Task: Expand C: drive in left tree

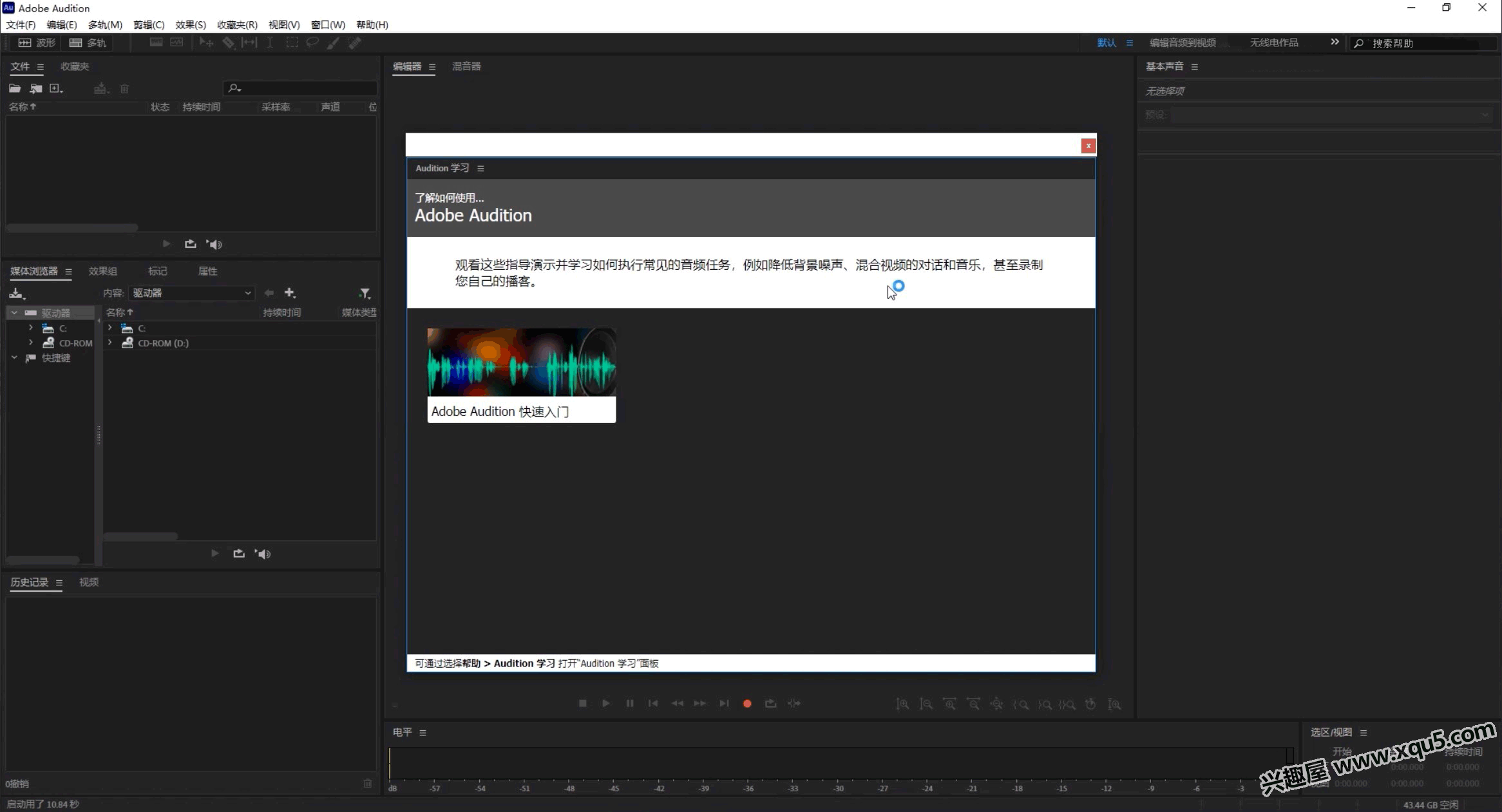Action: [x=30, y=328]
